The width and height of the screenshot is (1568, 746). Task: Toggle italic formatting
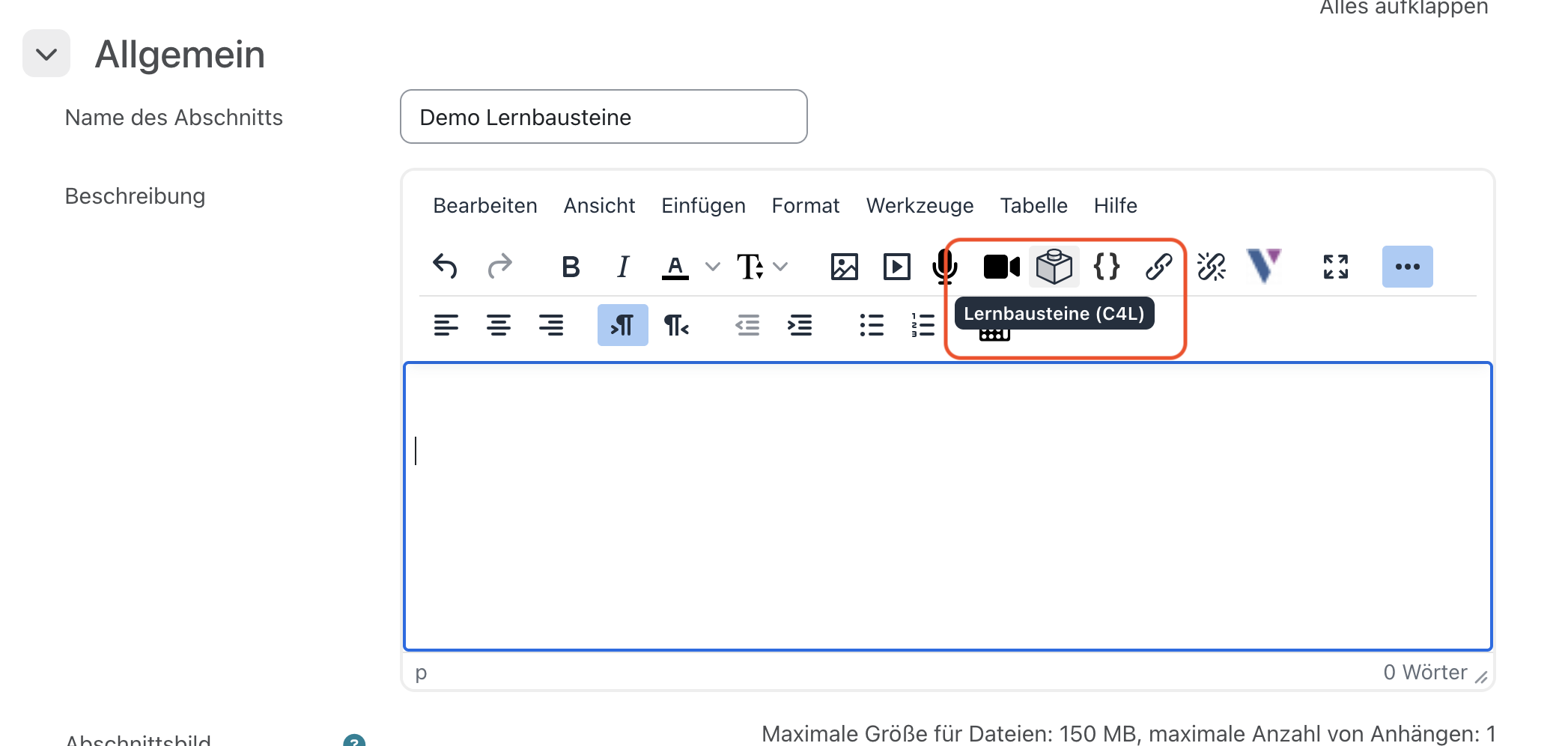(622, 267)
